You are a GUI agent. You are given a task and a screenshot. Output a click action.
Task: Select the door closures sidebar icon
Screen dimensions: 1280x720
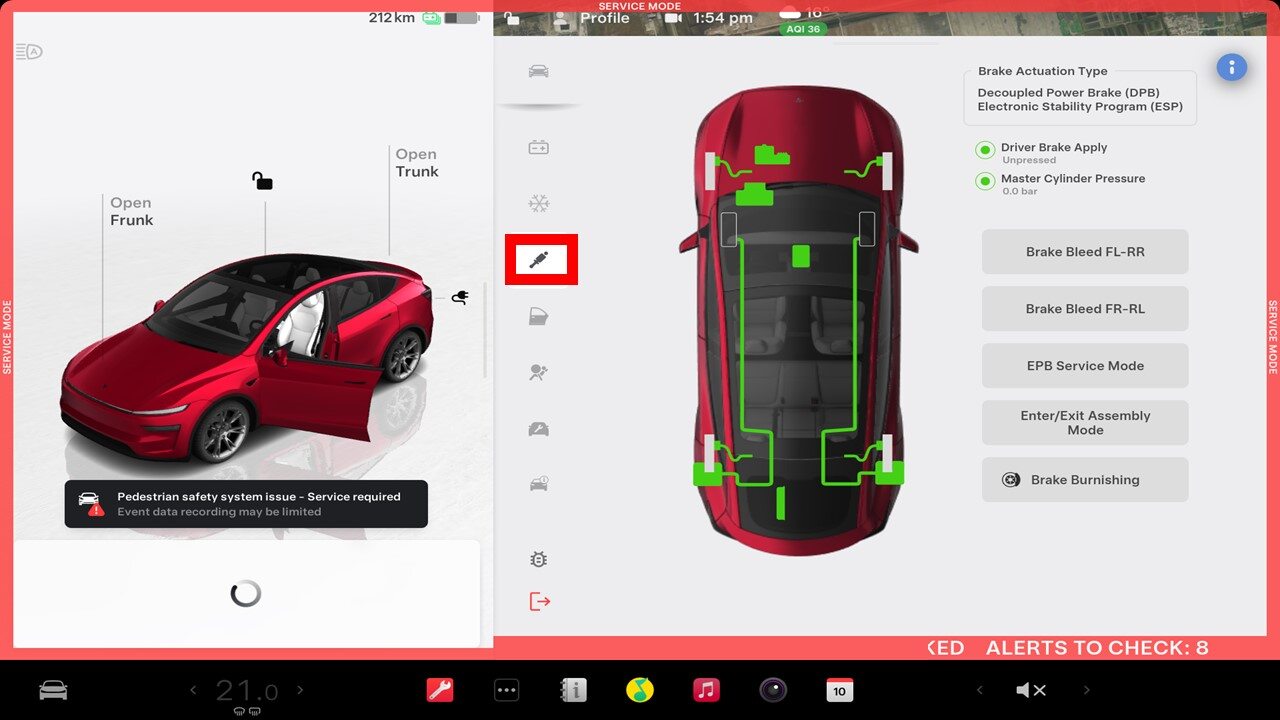coord(539,317)
